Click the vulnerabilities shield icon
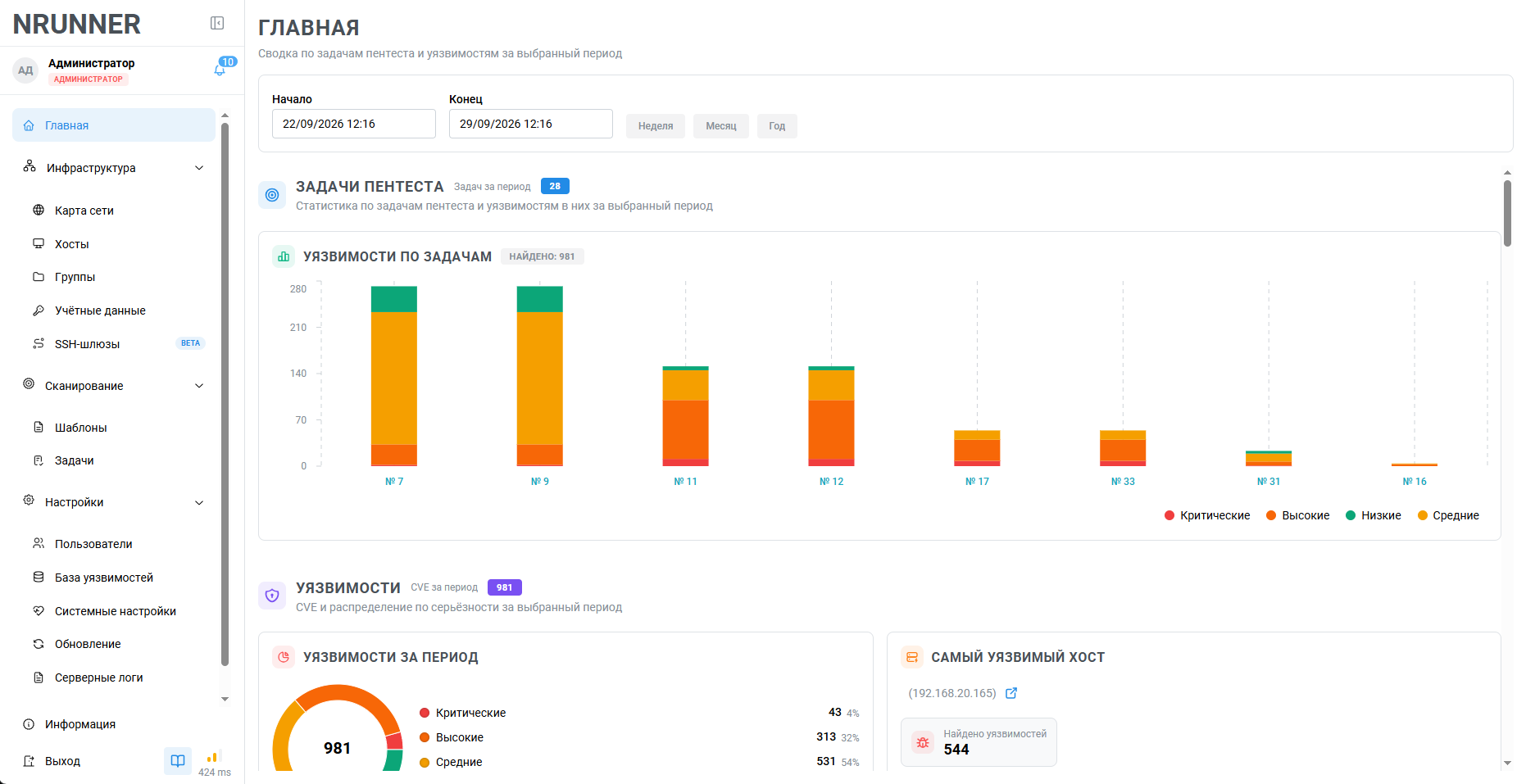 (x=272, y=596)
